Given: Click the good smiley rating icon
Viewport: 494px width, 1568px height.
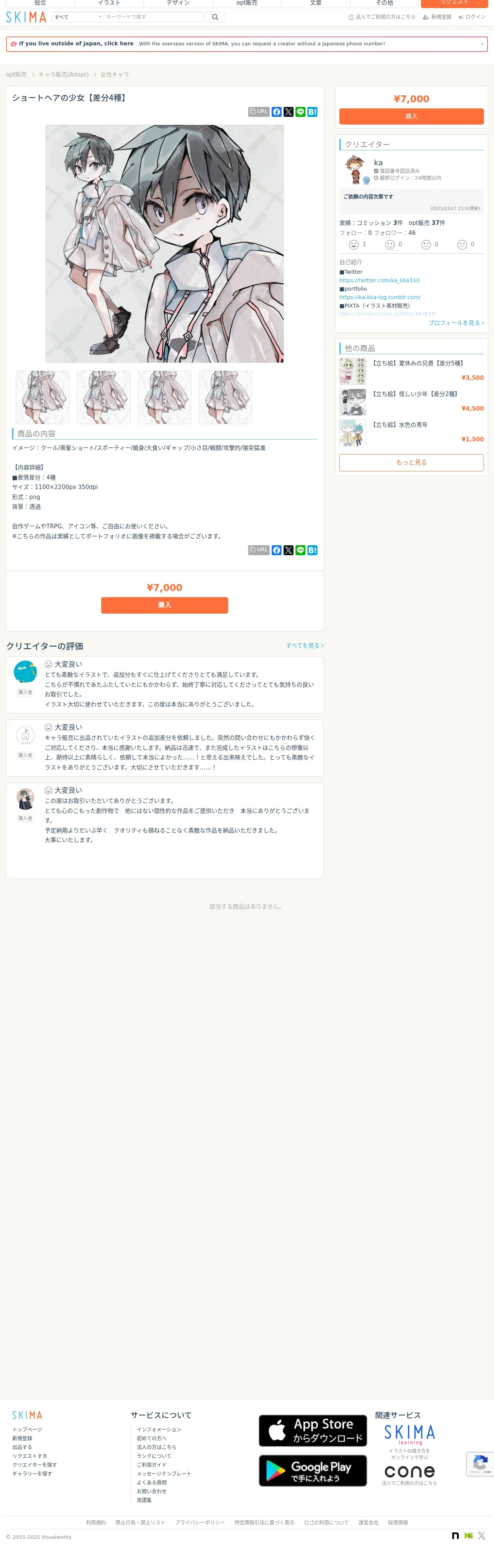Looking at the screenshot, I should point(390,245).
